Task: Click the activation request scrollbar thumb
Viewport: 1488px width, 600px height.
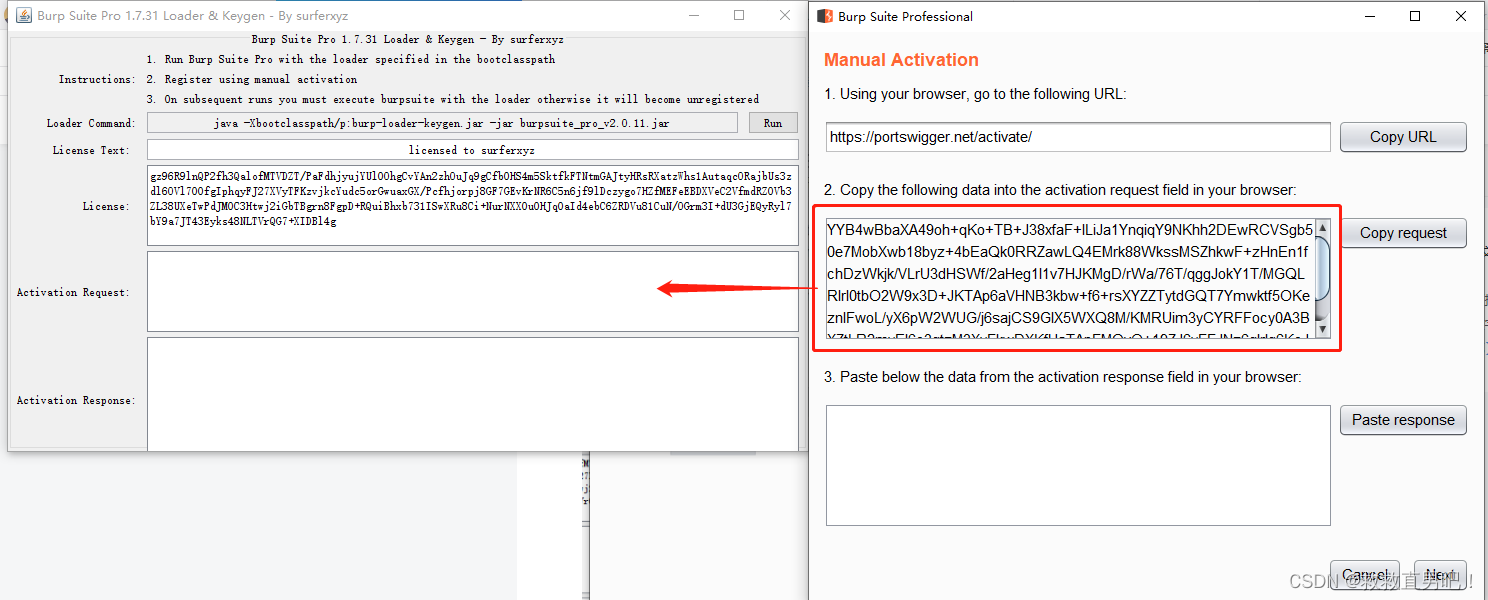Action: (x=1322, y=268)
